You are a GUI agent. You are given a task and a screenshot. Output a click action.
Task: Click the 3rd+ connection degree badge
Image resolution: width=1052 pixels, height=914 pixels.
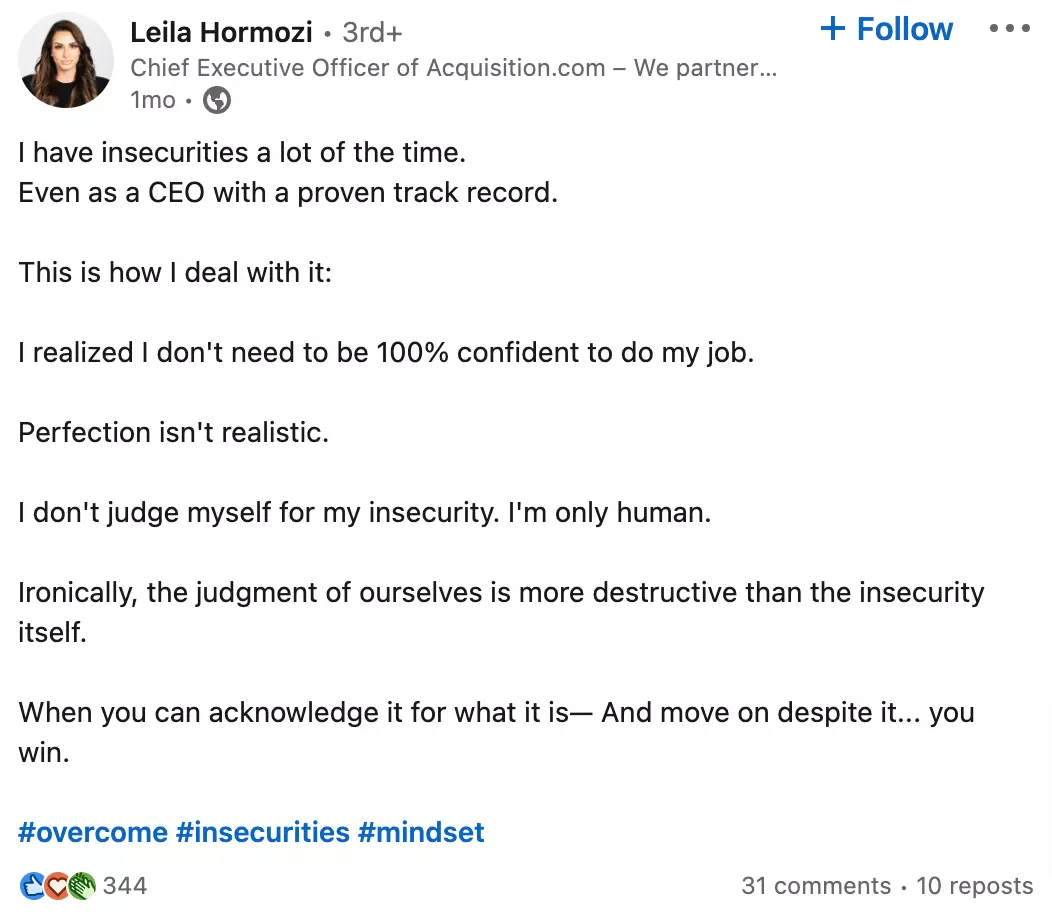(x=372, y=33)
